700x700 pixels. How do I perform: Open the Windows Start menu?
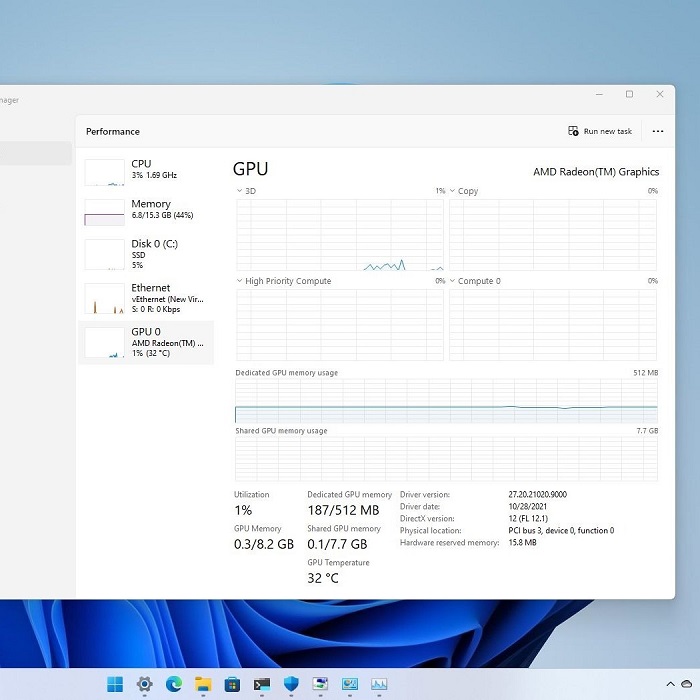click(x=115, y=684)
